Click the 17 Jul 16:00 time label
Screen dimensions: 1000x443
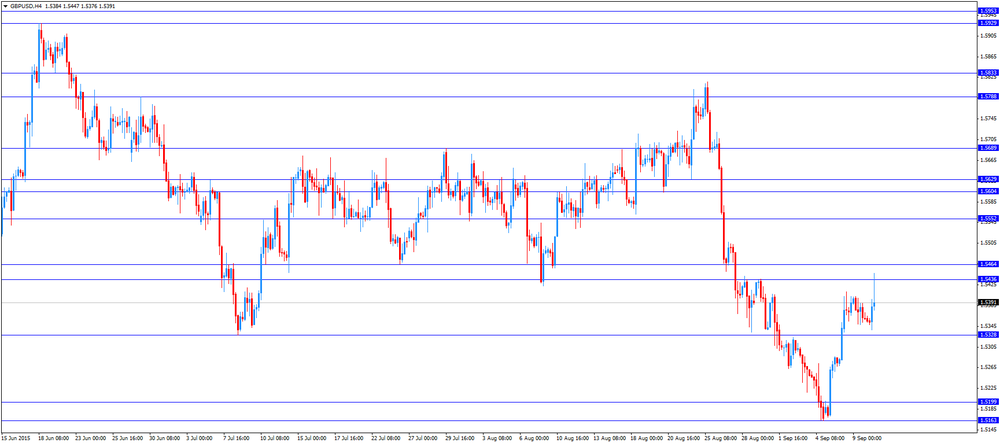coord(349,439)
